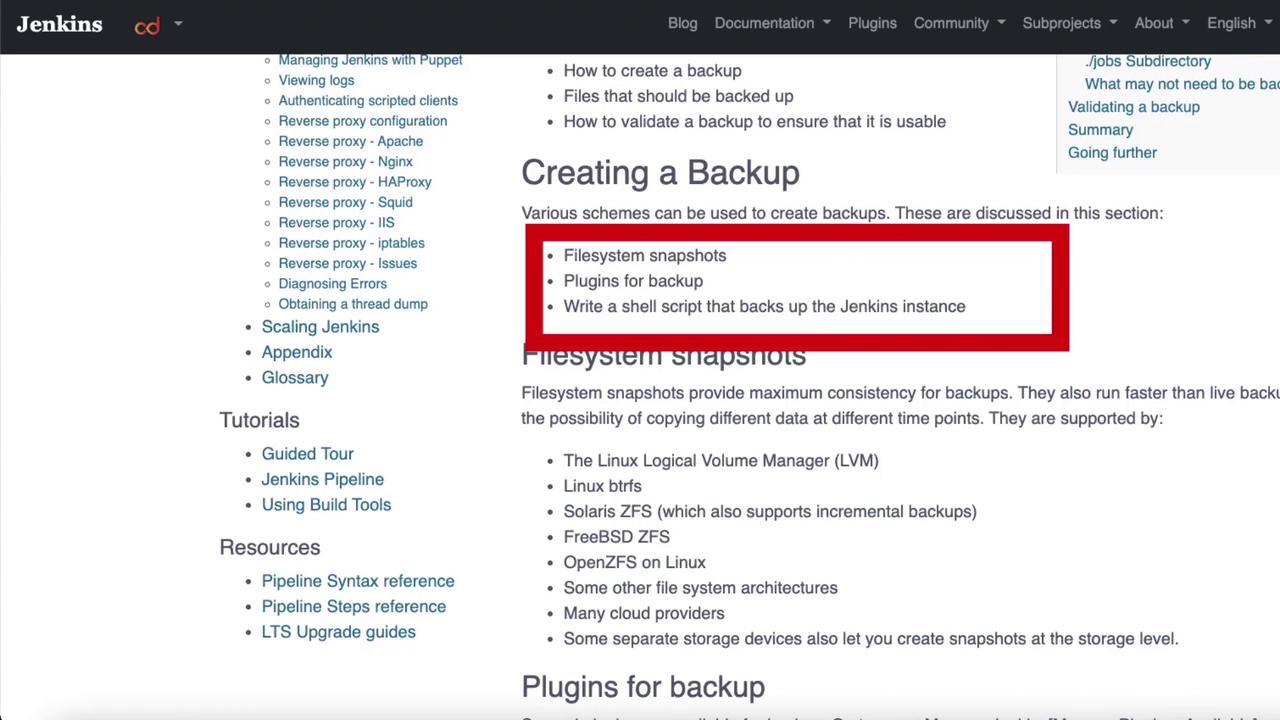Open the Jenkins Pipeline tutorial
This screenshot has height=720, width=1280.
[323, 479]
